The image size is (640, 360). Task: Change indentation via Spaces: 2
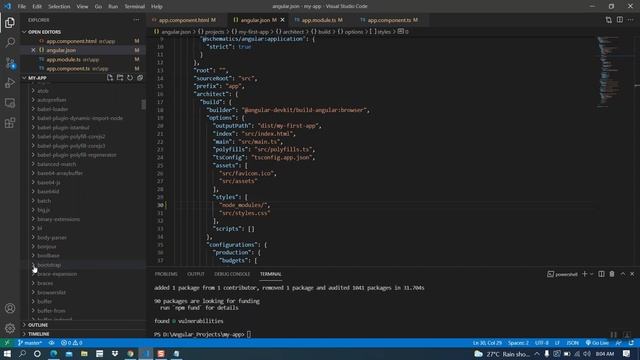point(518,343)
